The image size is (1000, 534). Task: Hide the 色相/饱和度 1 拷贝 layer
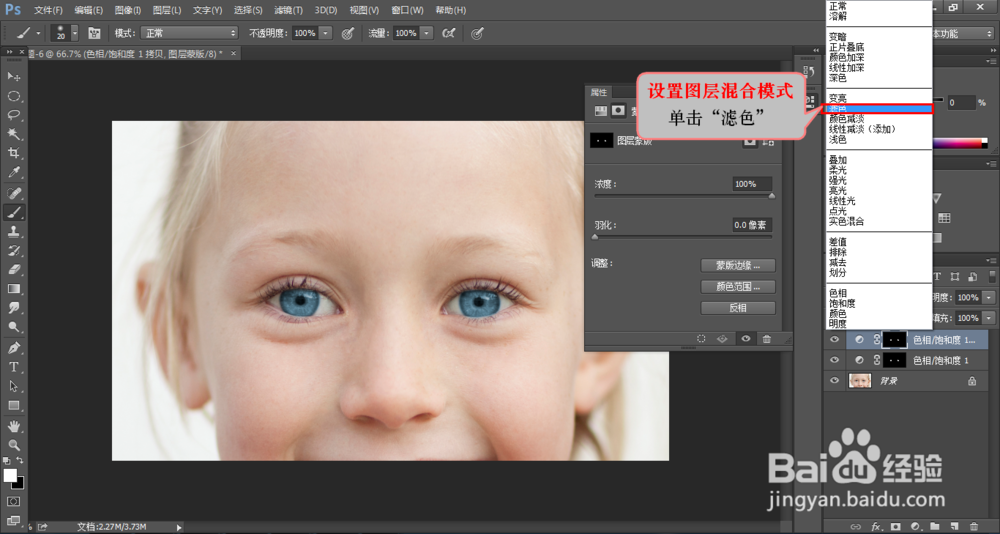pos(834,340)
